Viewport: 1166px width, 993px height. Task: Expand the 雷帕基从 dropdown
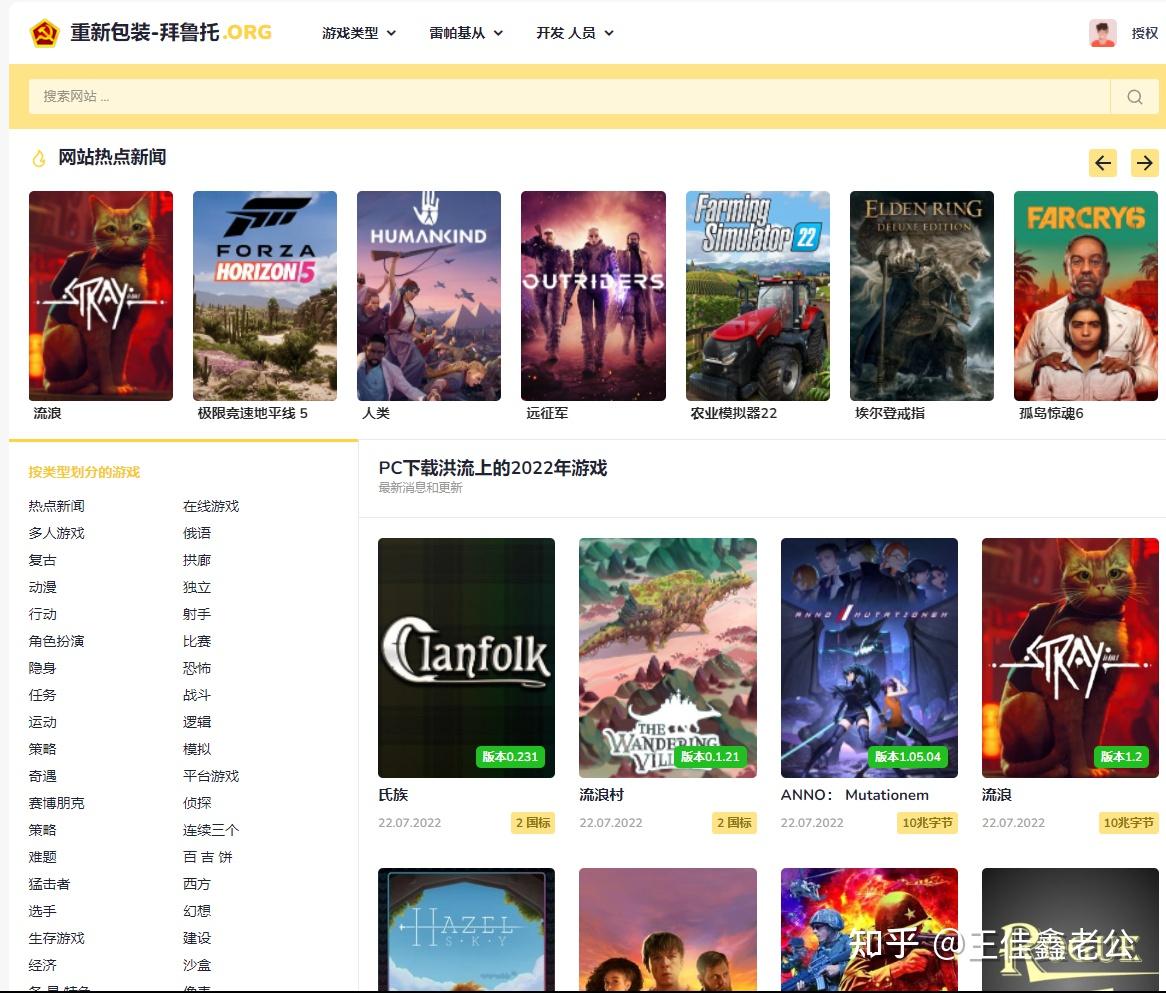[x=466, y=32]
